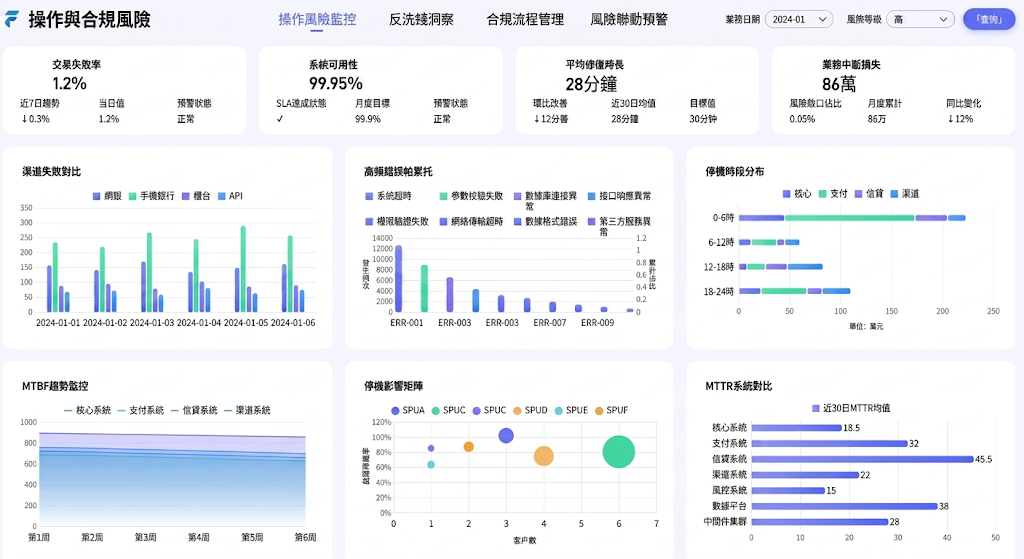The width and height of the screenshot is (1024, 559).
Task: Toggle the 渠道 legend in 停機時段分布
Action: pyautogui.click(x=904, y=194)
